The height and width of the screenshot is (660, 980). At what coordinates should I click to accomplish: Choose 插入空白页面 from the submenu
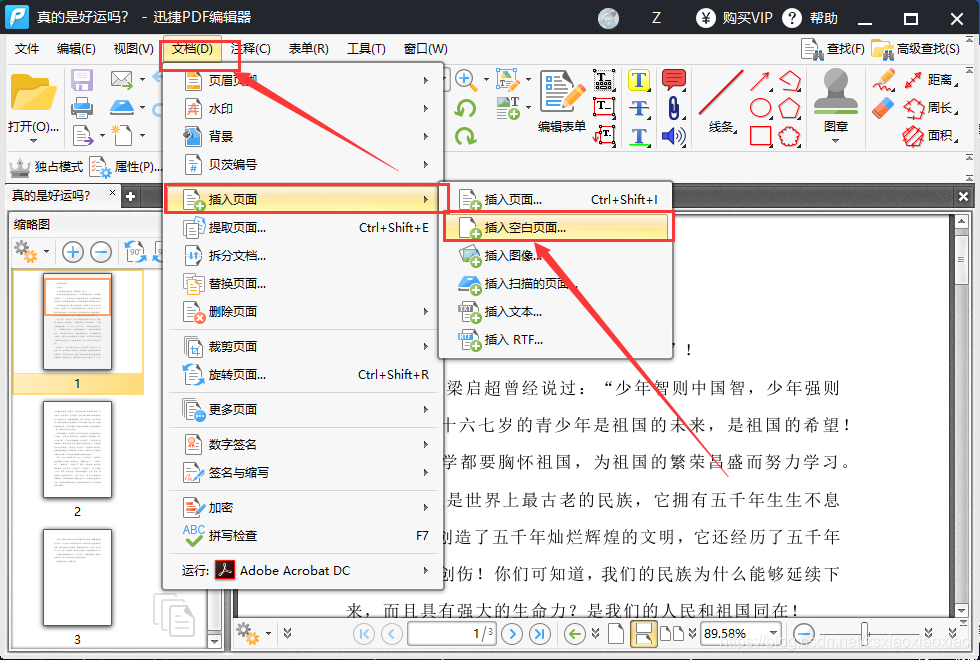tap(559, 228)
